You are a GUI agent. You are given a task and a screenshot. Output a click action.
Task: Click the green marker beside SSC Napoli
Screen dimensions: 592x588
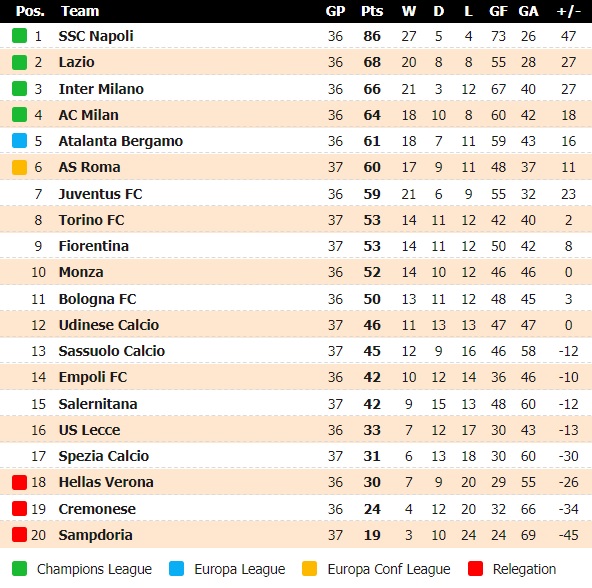point(19,36)
